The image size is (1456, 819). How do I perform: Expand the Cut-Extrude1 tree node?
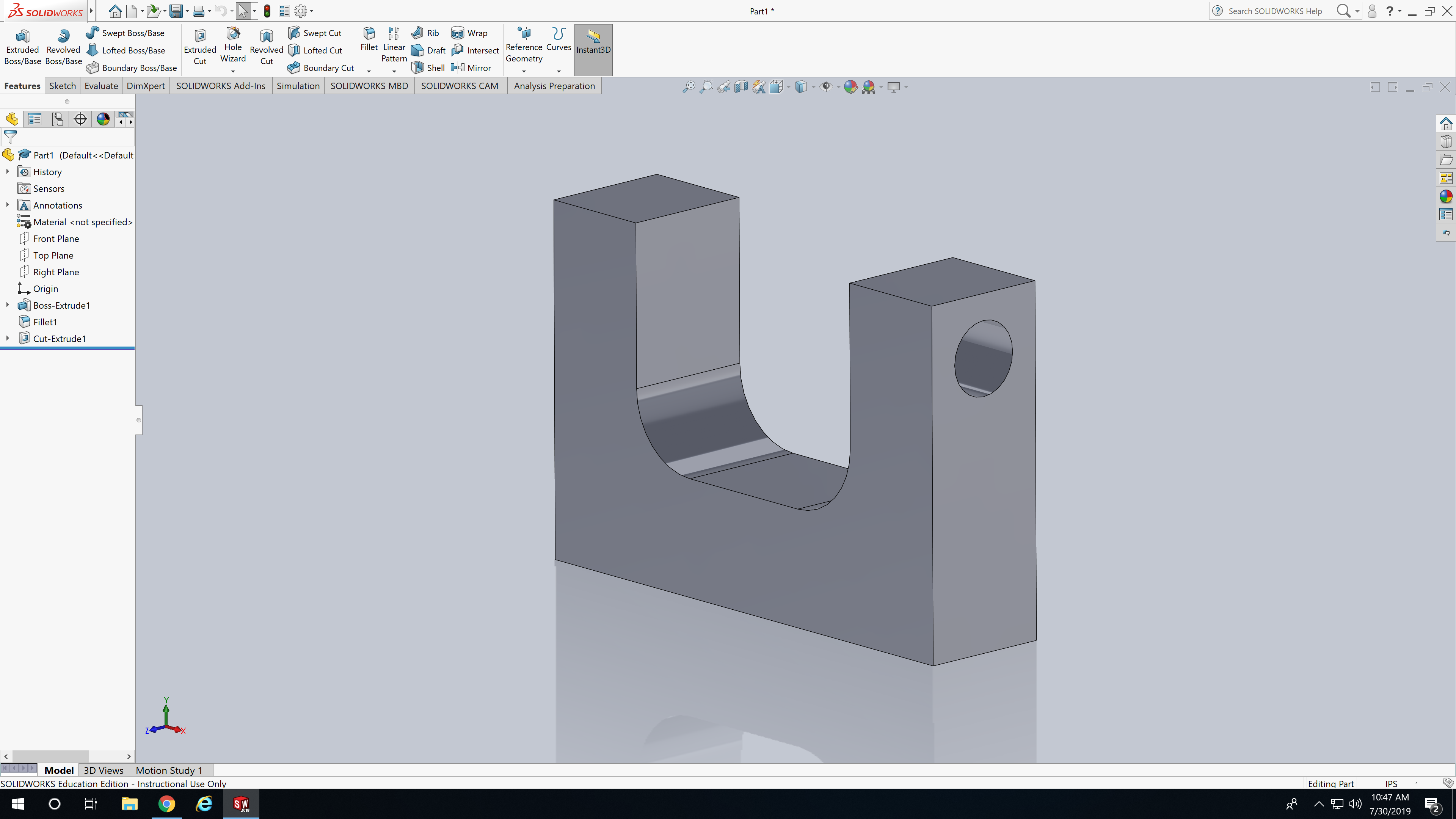point(7,339)
